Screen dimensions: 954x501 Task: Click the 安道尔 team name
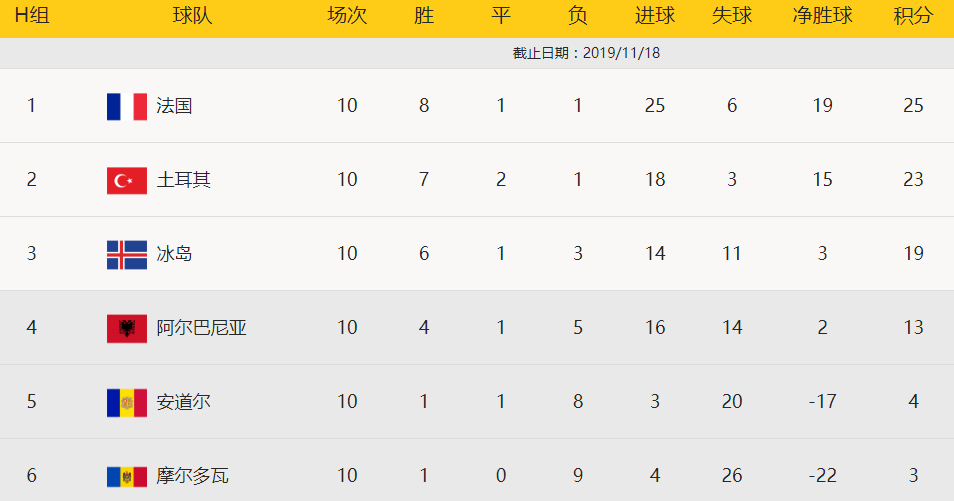[x=184, y=402]
